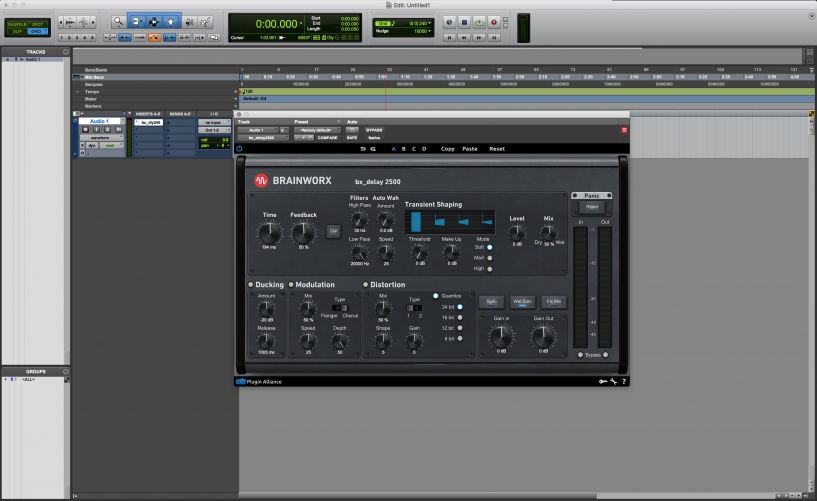Toggle the Quantize option on
817x501 pixels.
(436, 296)
